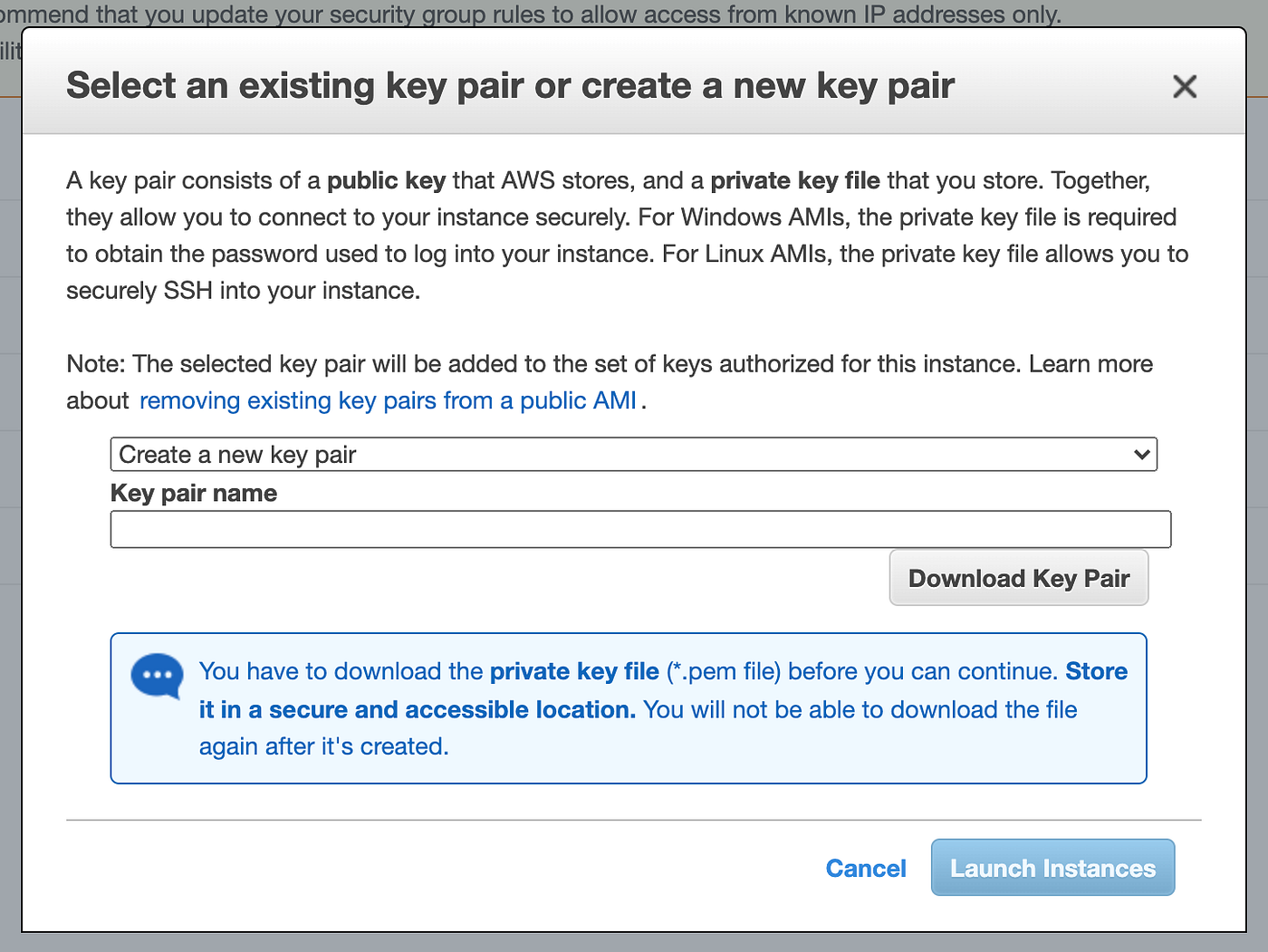
Task: Click the Key pair name label
Action: tap(193, 493)
